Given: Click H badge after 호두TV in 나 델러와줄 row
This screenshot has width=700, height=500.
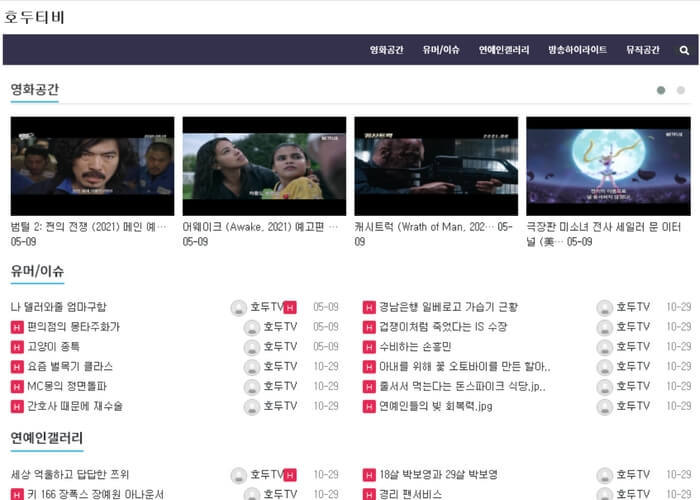Looking at the screenshot, I should click(x=290, y=308).
